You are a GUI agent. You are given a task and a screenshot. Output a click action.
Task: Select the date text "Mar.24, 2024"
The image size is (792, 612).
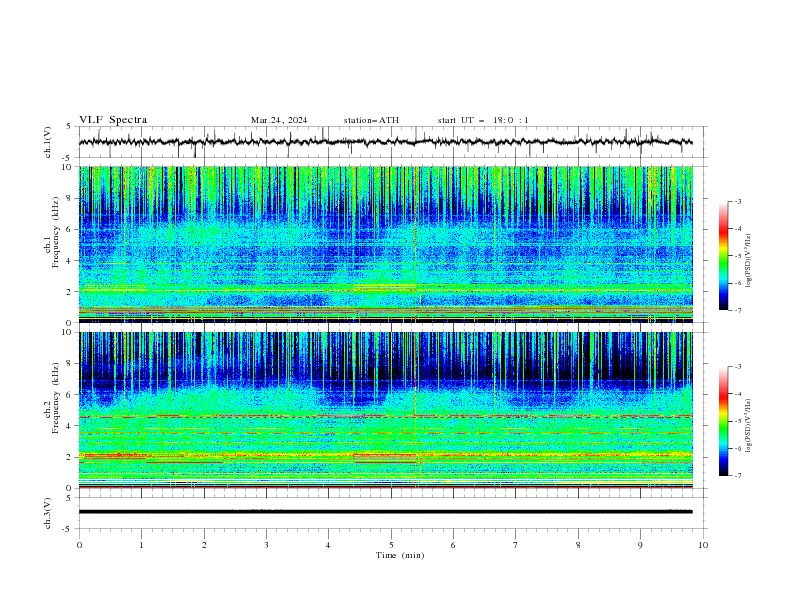tap(279, 120)
